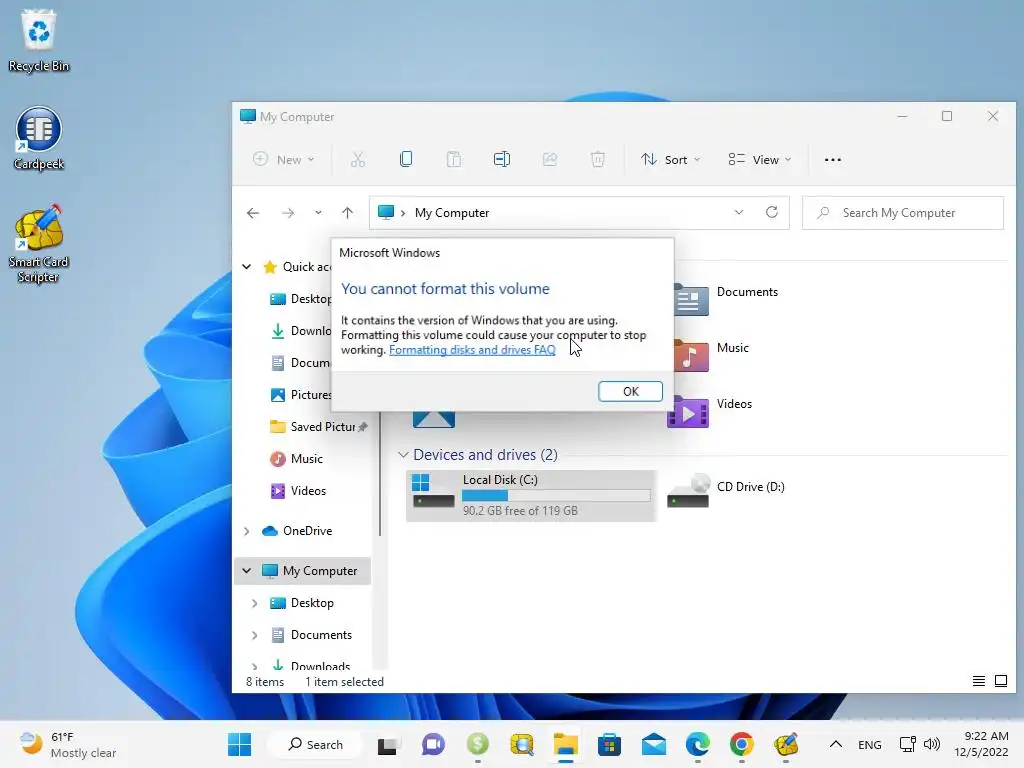Expand the address bar history dropdown
This screenshot has width=1024, height=768.
739,212
